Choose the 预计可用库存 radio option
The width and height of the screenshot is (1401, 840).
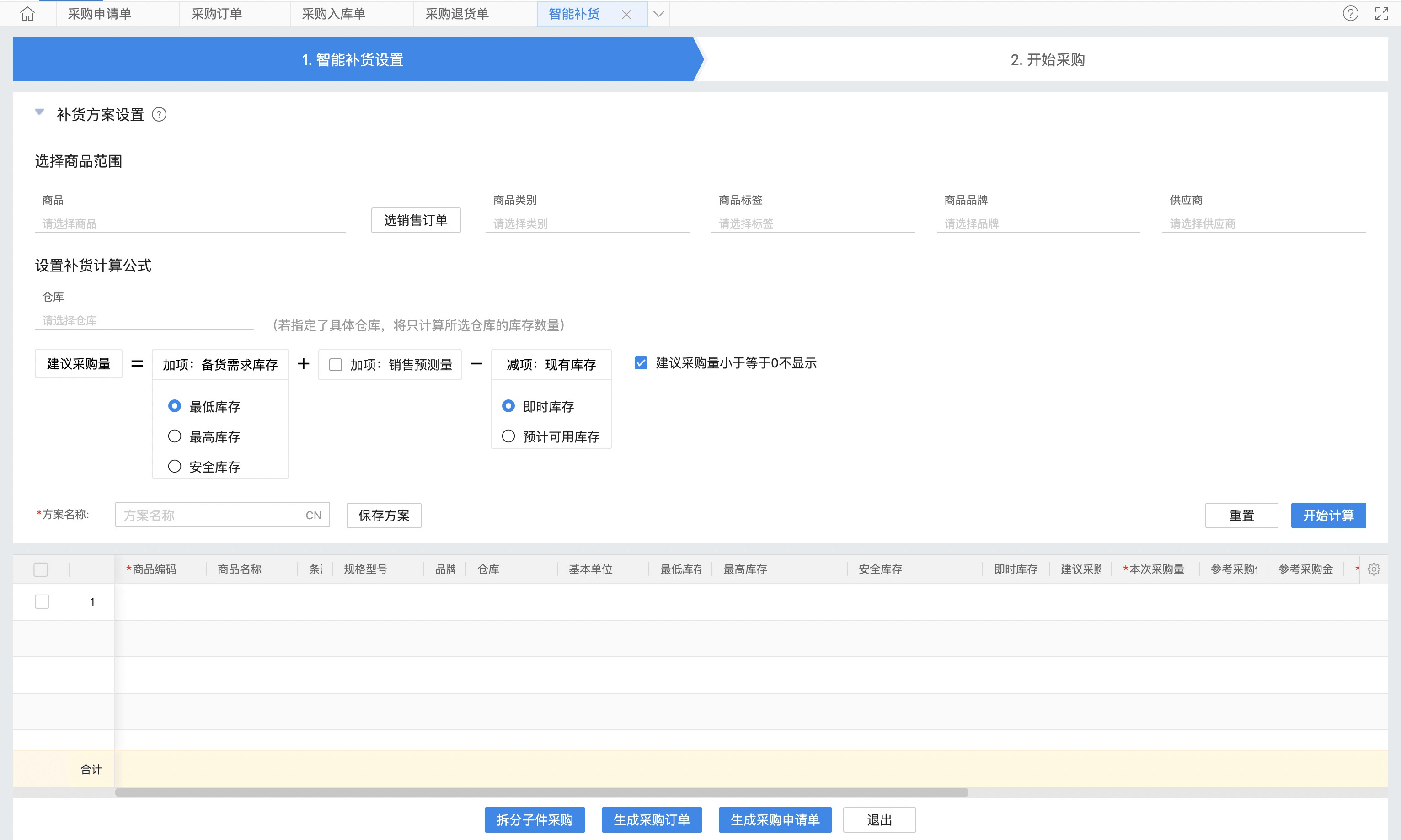point(508,436)
